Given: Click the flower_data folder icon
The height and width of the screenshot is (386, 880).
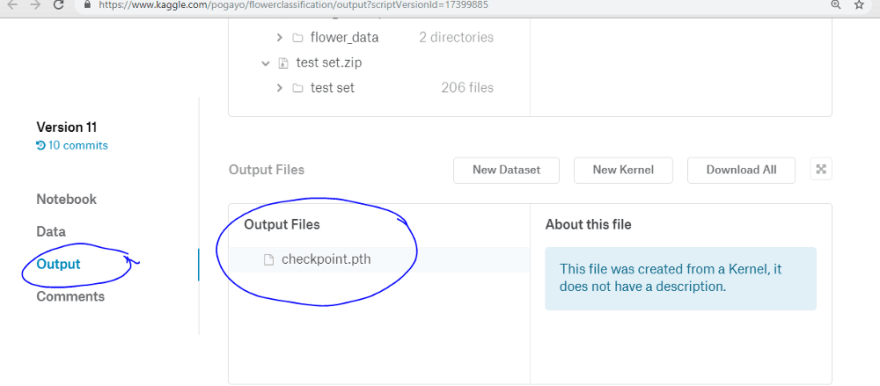Looking at the screenshot, I should (298, 38).
